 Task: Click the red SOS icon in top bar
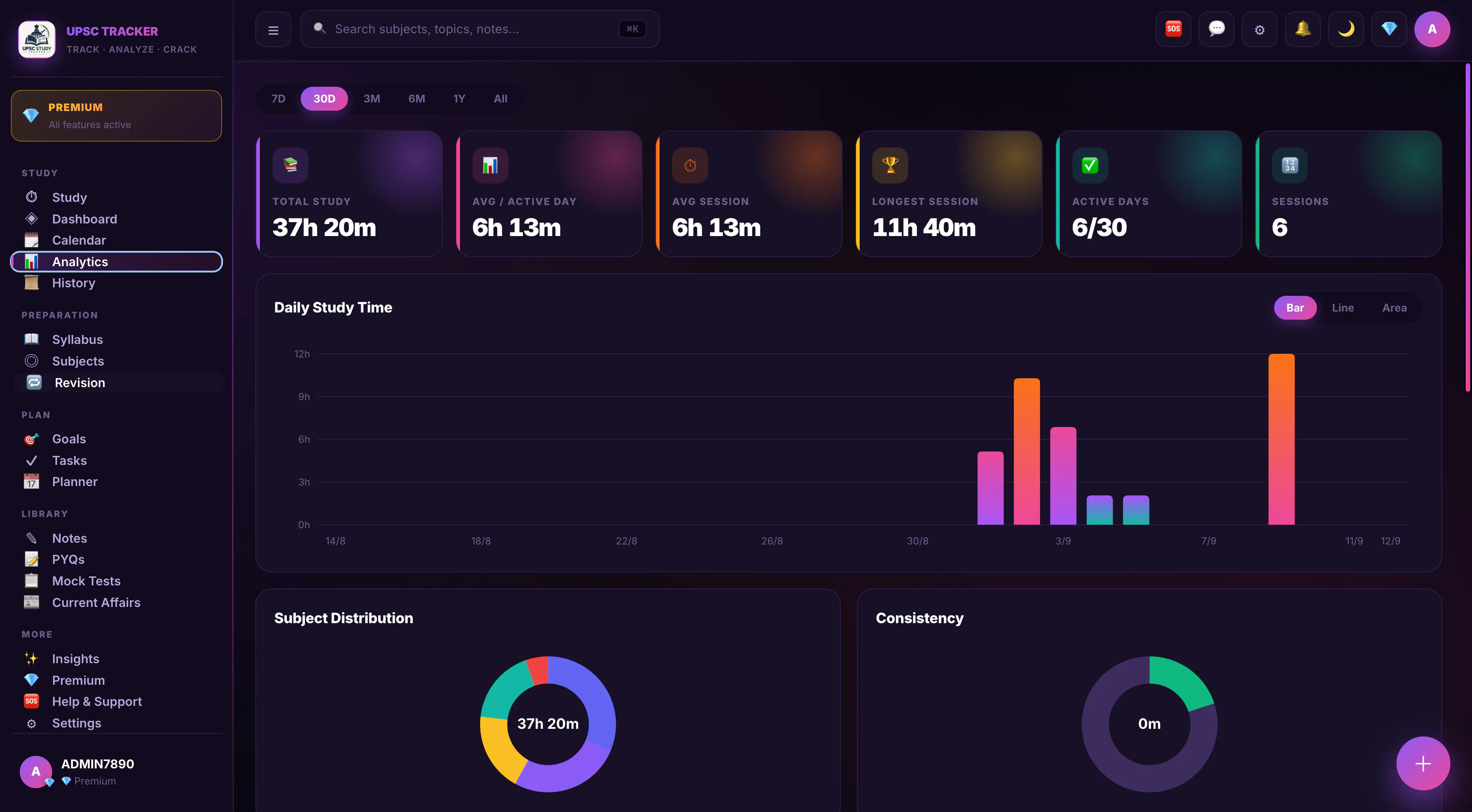coord(1173,29)
